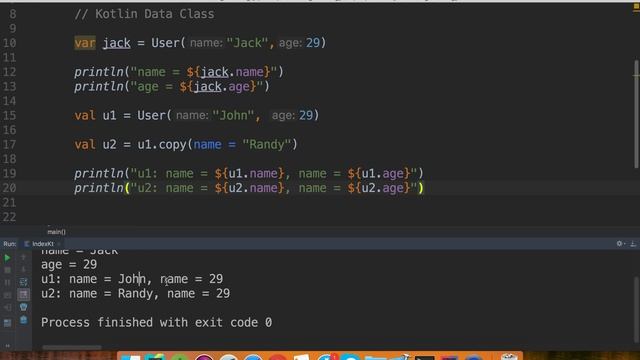Click the main() breadcrumb
The height and width of the screenshot is (360, 640).
[x=56, y=232]
